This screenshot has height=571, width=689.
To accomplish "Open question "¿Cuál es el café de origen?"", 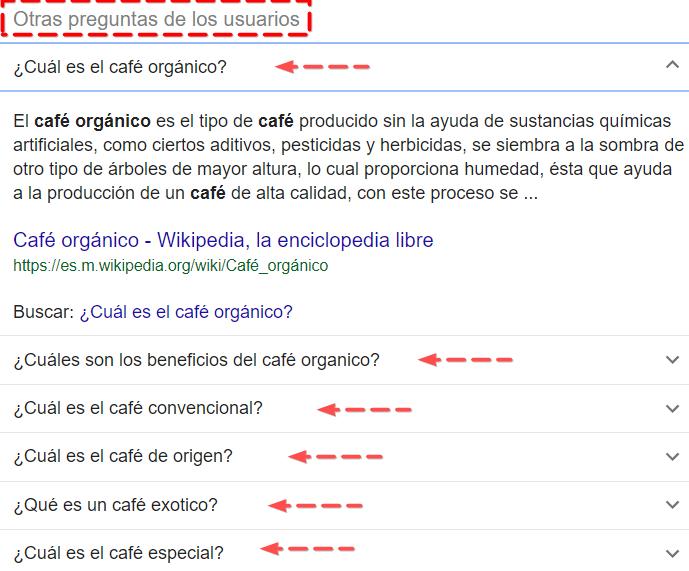I will coord(123,456).
